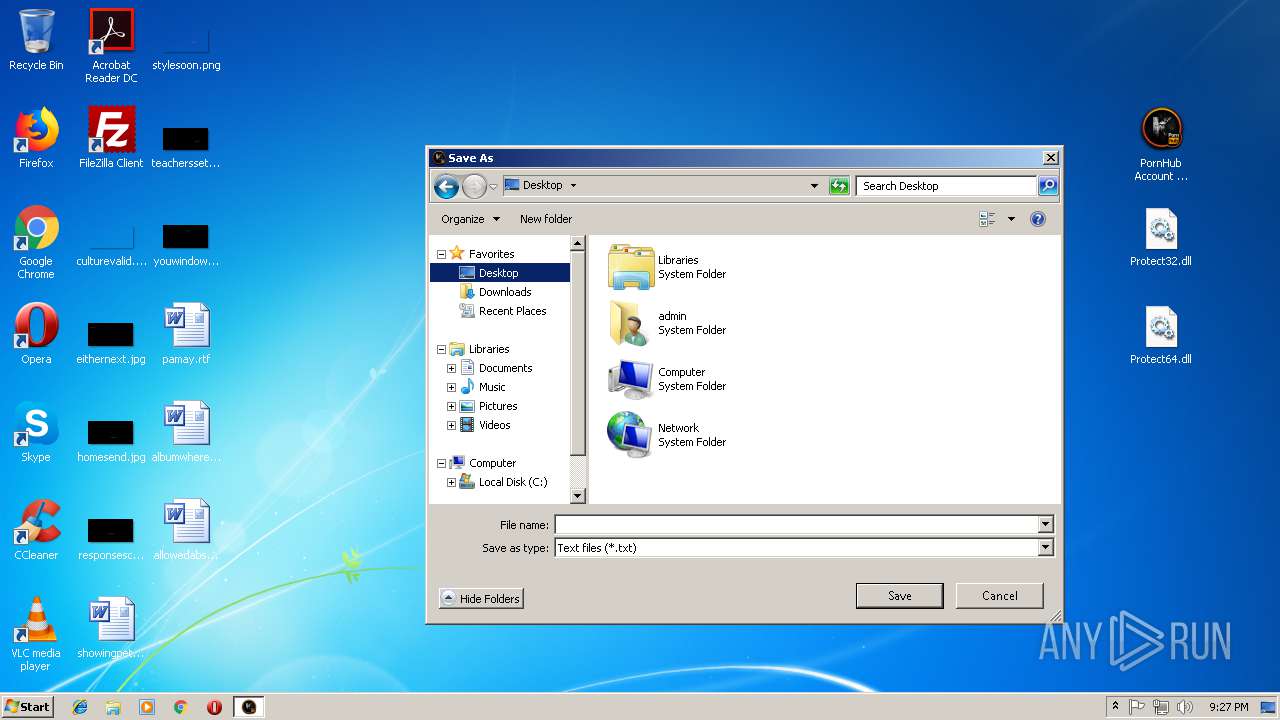Click the change view icon
The image size is (1280, 720).
pos(987,219)
